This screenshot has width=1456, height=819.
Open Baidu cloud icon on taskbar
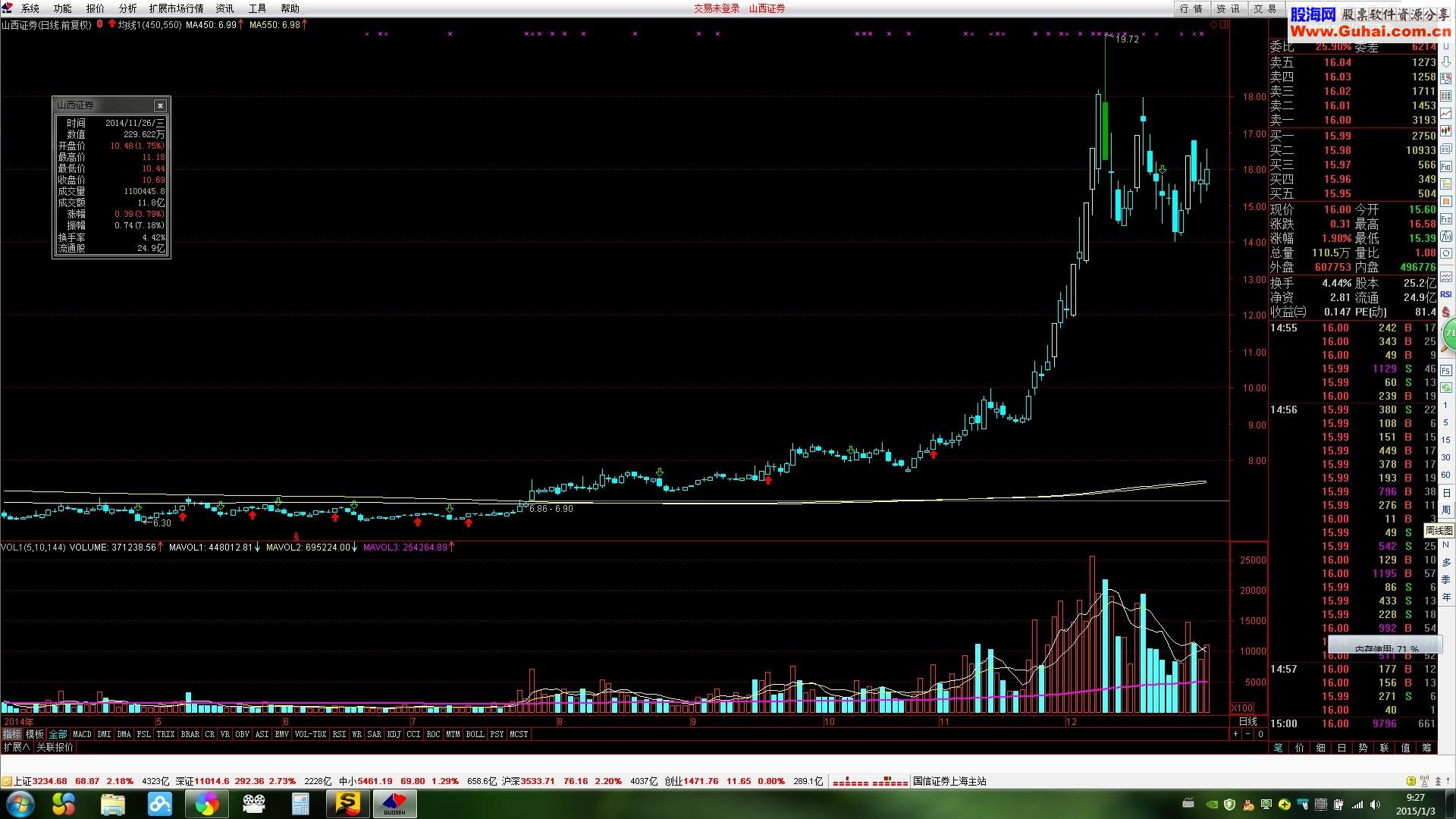coord(160,804)
